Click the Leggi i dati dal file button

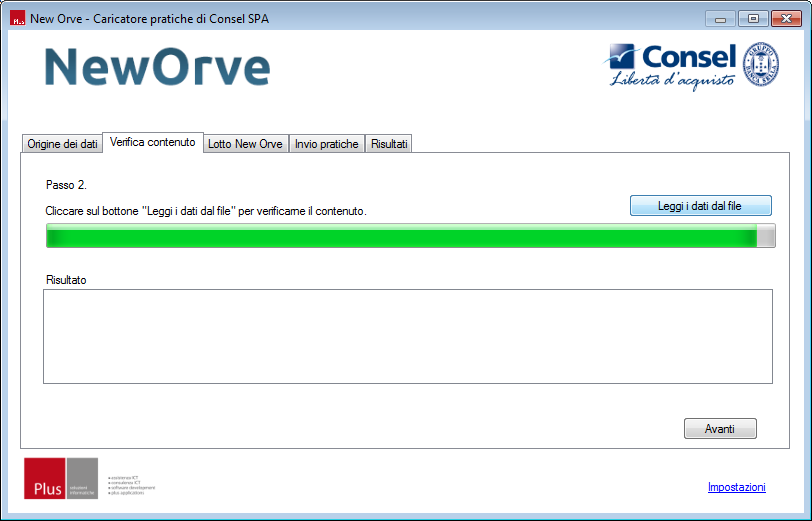click(x=701, y=206)
